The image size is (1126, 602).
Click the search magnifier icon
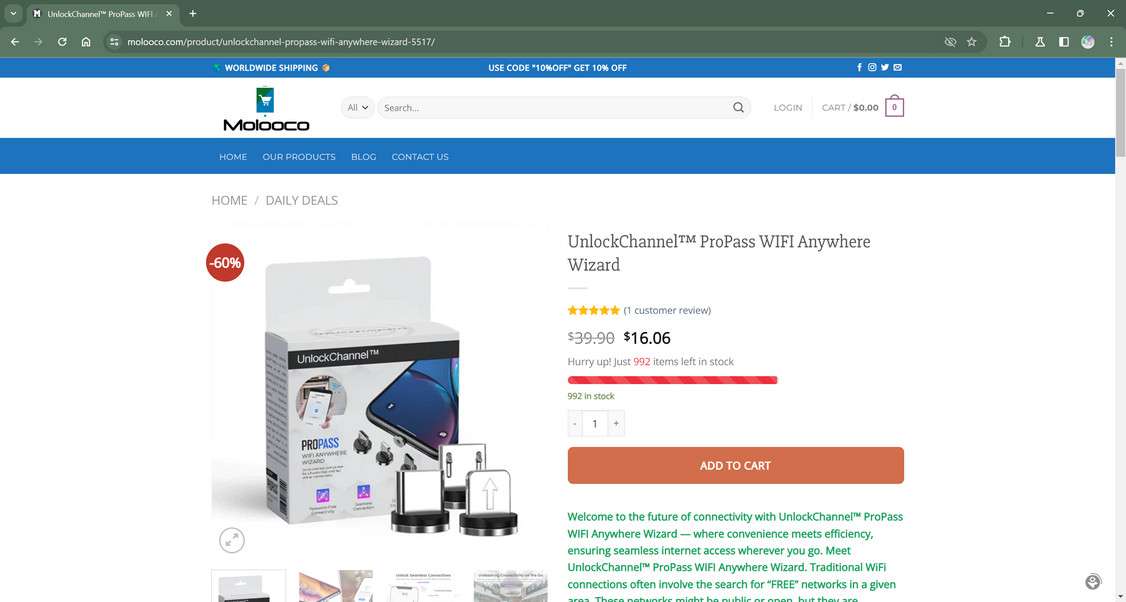(x=738, y=108)
